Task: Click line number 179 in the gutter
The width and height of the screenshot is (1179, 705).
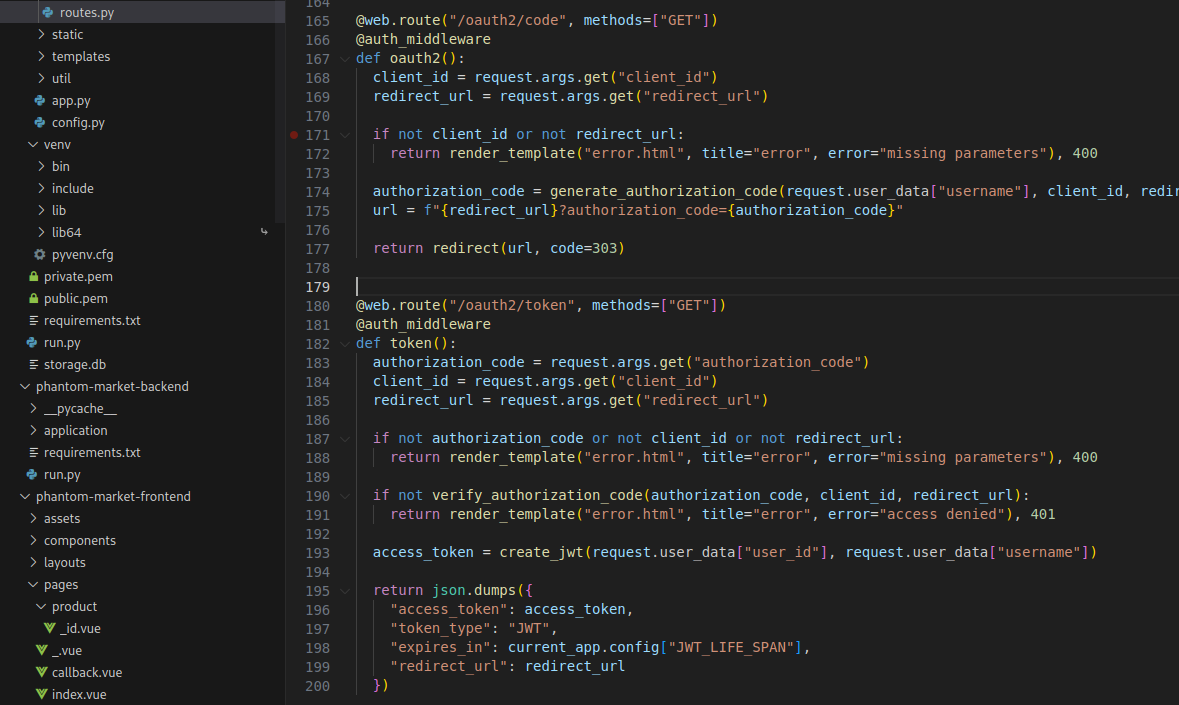Action: point(317,287)
